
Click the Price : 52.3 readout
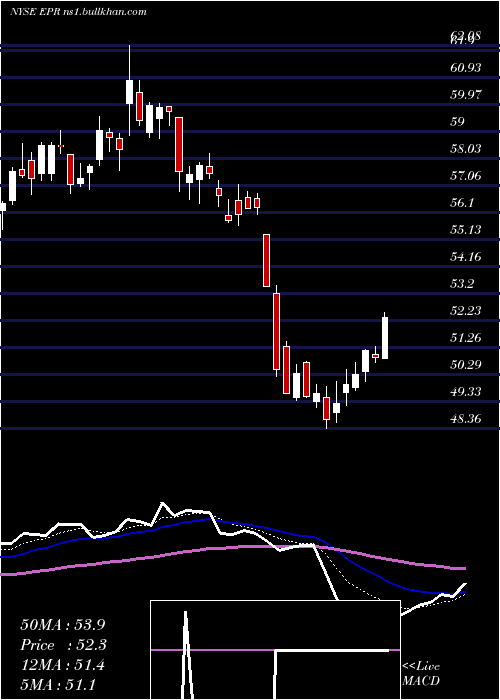pyautogui.click(x=64, y=645)
